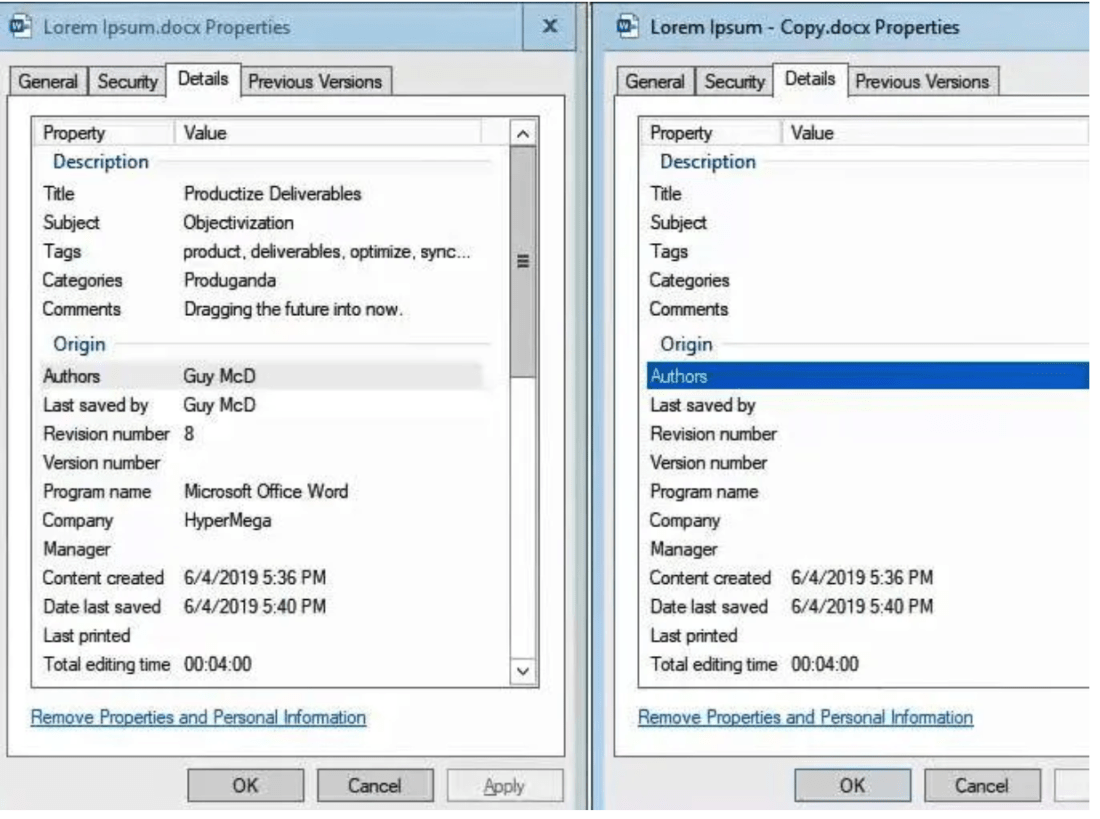Click the Property column header in Copy.docx window

711,133
